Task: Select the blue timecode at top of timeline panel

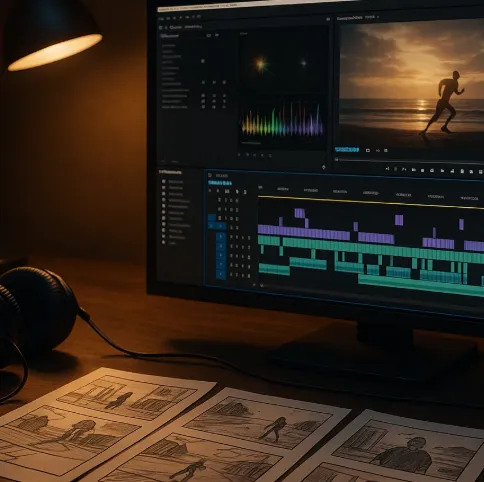Action: point(220,183)
